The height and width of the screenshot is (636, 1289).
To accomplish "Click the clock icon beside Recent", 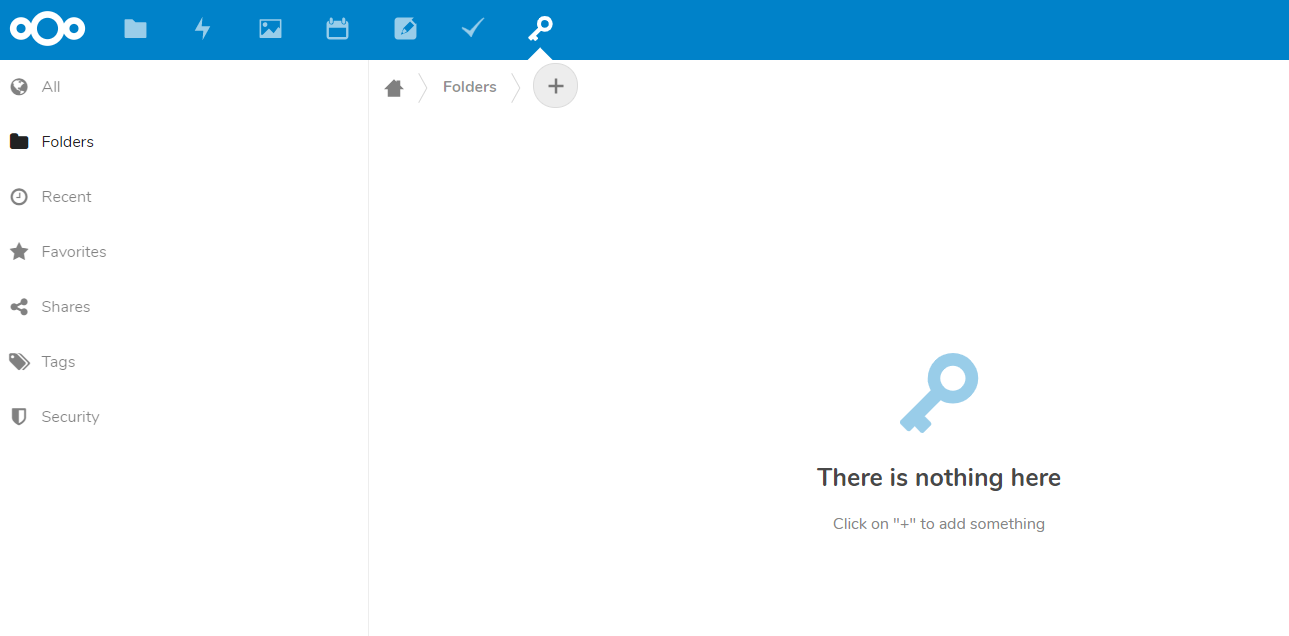I will coord(19,197).
